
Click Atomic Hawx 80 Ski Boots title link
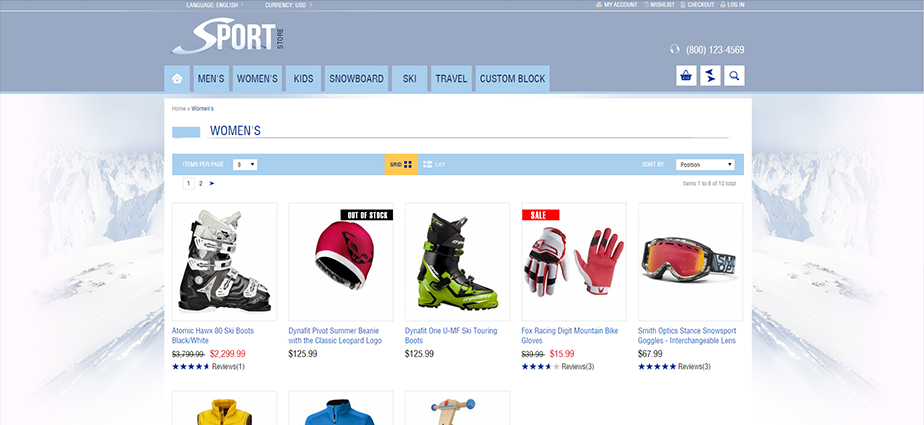point(213,335)
